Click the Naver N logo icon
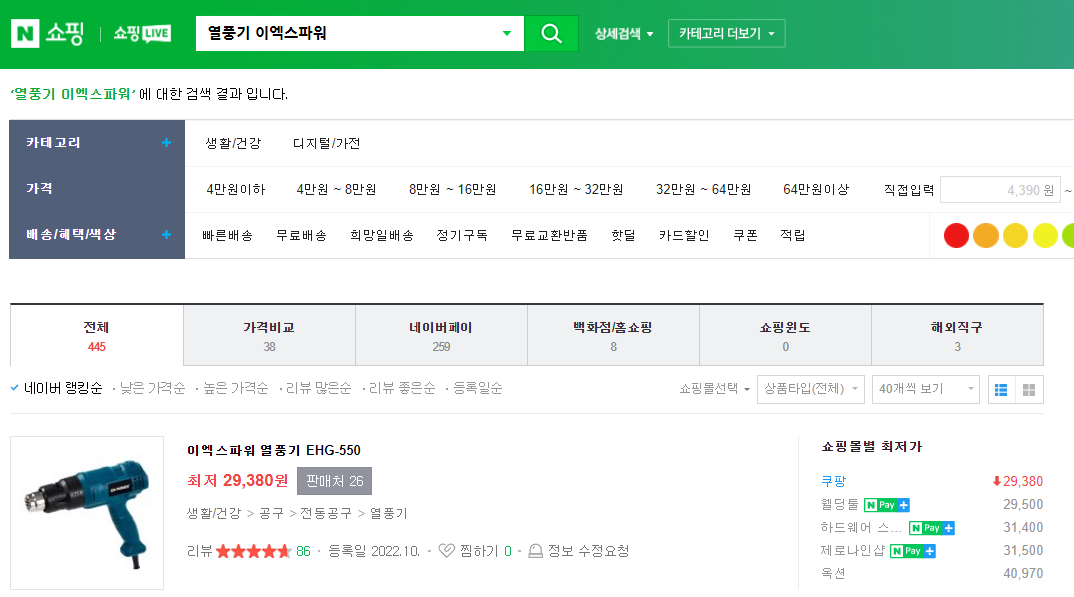 coord(25,33)
